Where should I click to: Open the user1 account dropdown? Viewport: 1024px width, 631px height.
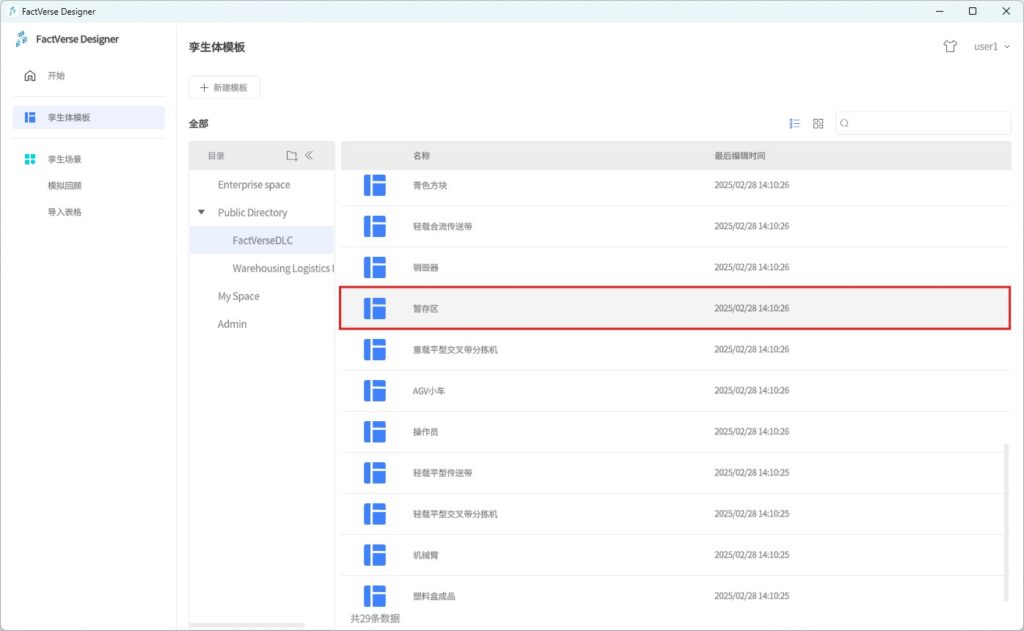coord(991,46)
